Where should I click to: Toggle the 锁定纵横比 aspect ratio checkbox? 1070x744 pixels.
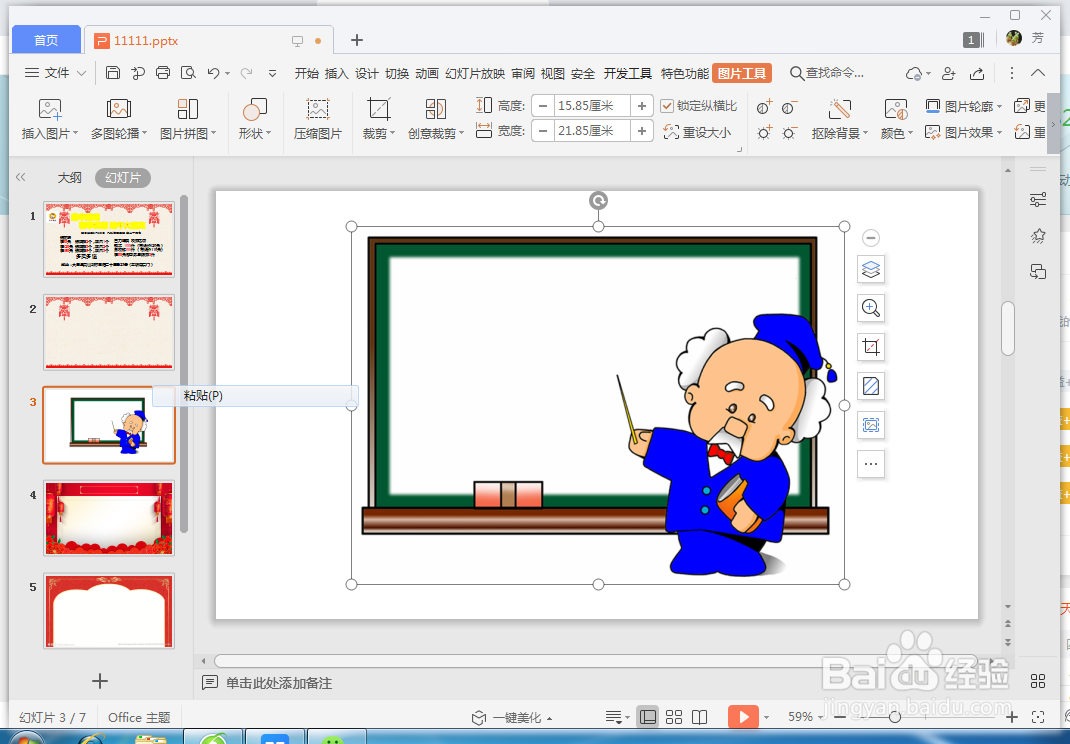pos(668,105)
